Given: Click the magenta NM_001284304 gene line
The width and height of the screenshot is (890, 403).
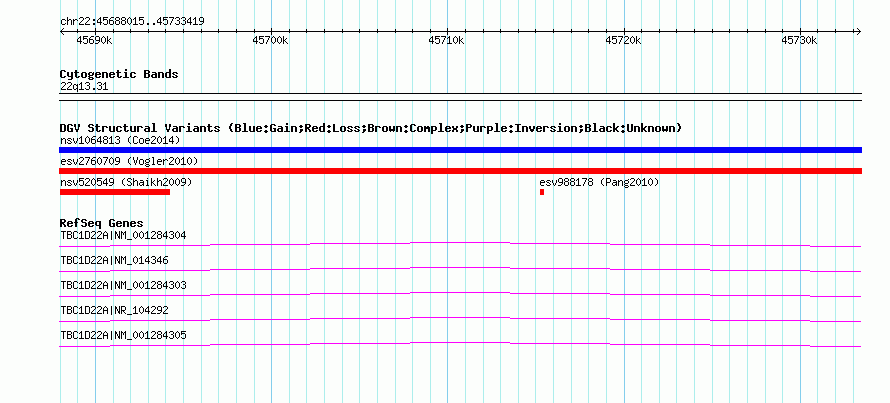Looking at the screenshot, I should point(460,244).
